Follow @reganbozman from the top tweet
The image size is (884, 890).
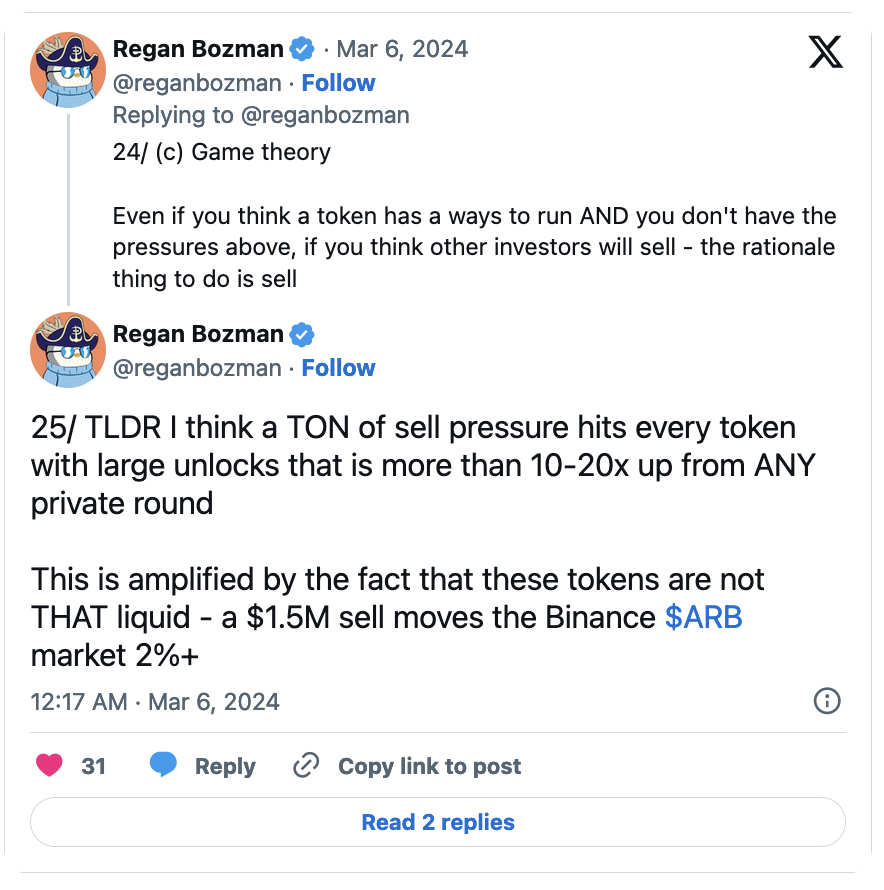[x=338, y=83]
